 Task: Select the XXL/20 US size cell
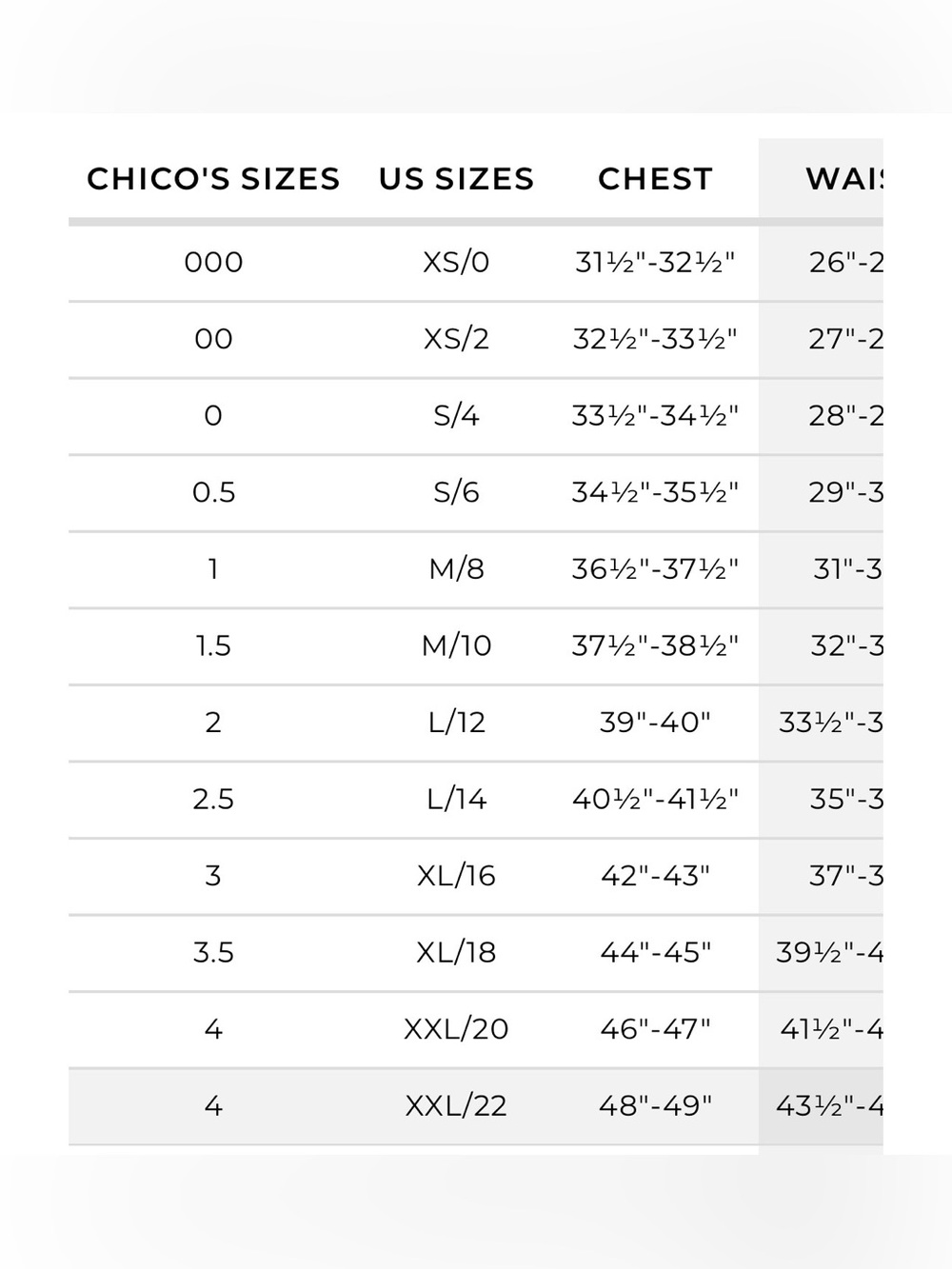[x=456, y=1029]
